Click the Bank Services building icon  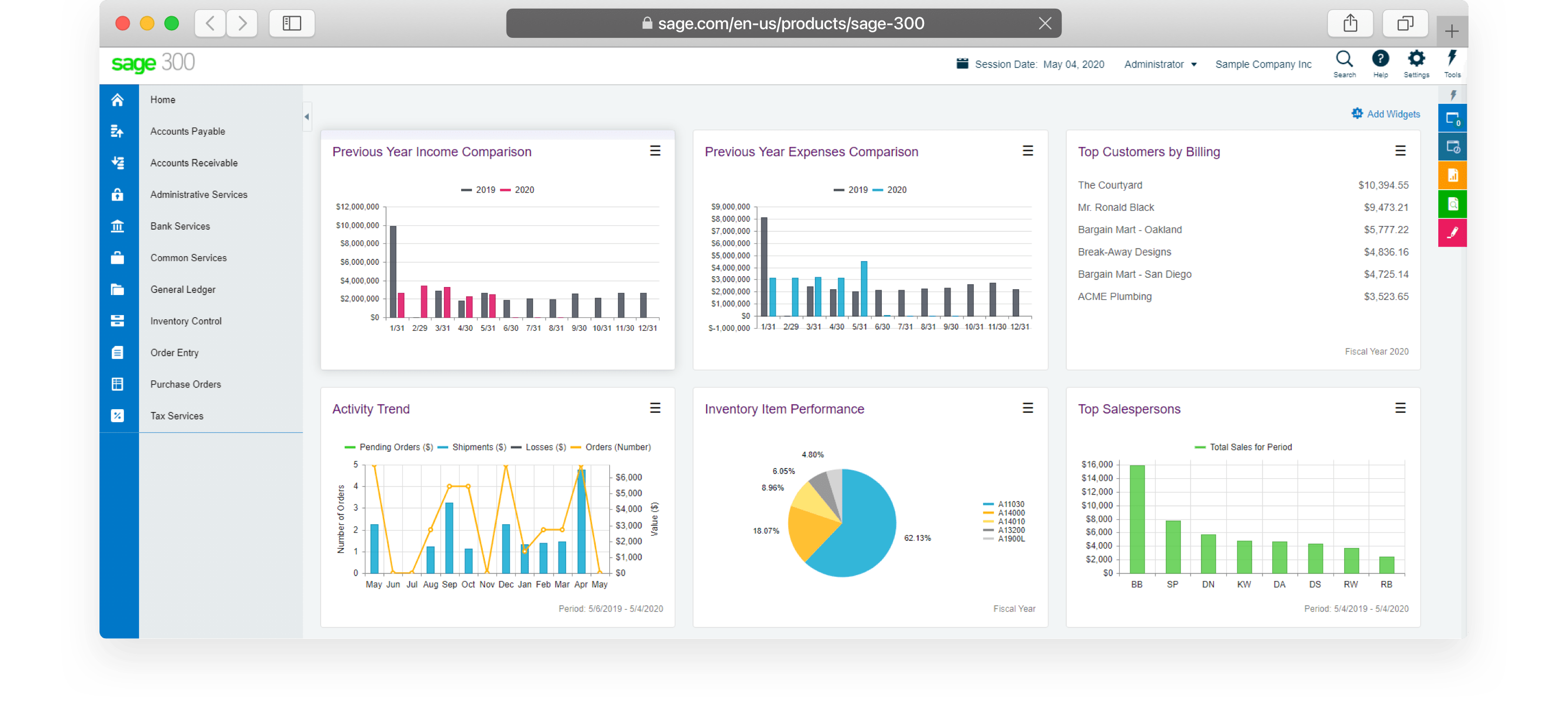pos(117,226)
